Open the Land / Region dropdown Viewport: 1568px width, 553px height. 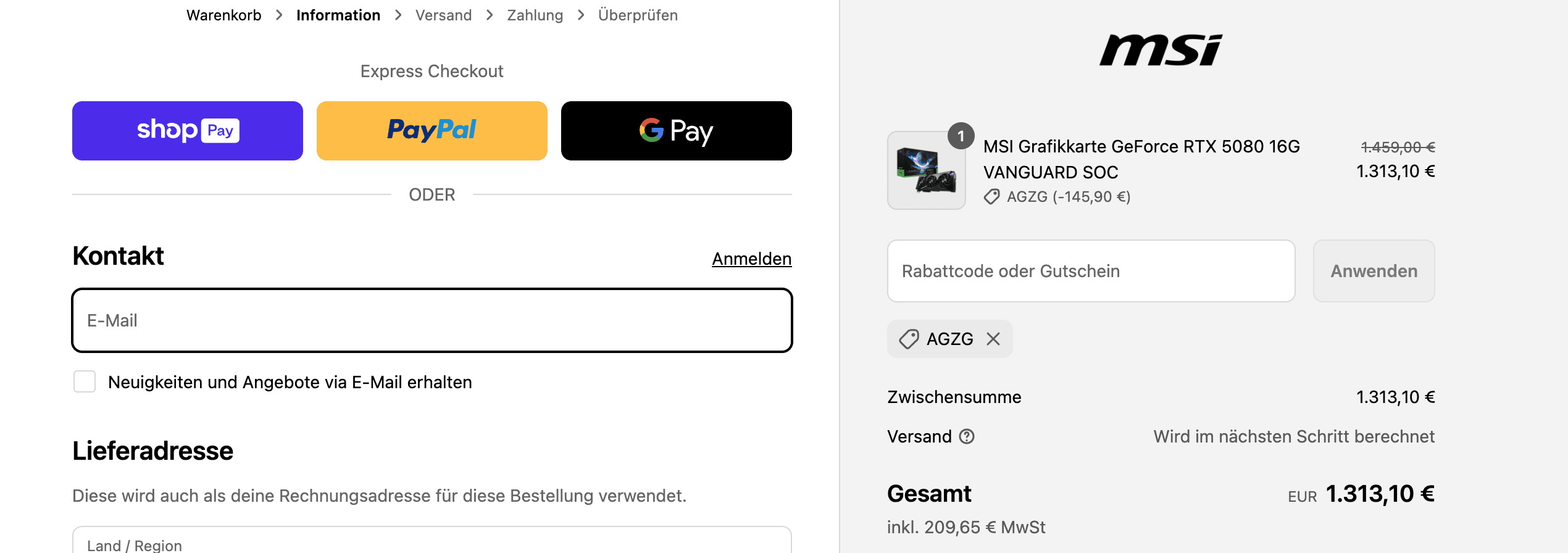432,542
